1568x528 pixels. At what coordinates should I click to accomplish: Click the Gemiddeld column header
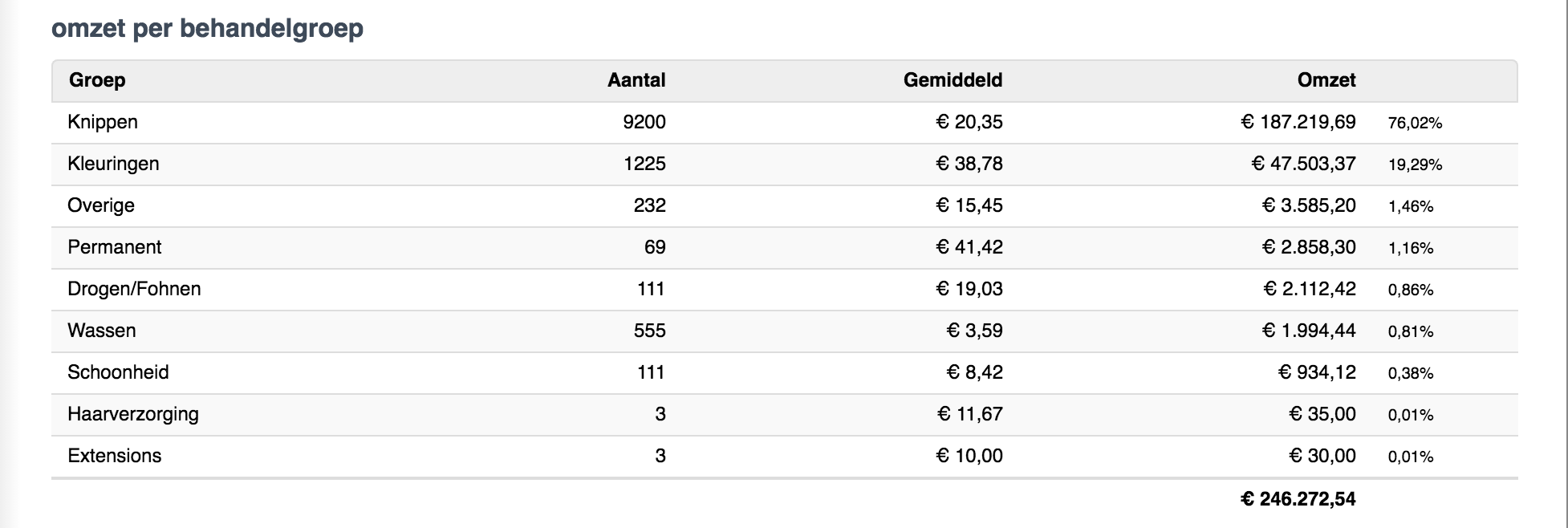953,80
